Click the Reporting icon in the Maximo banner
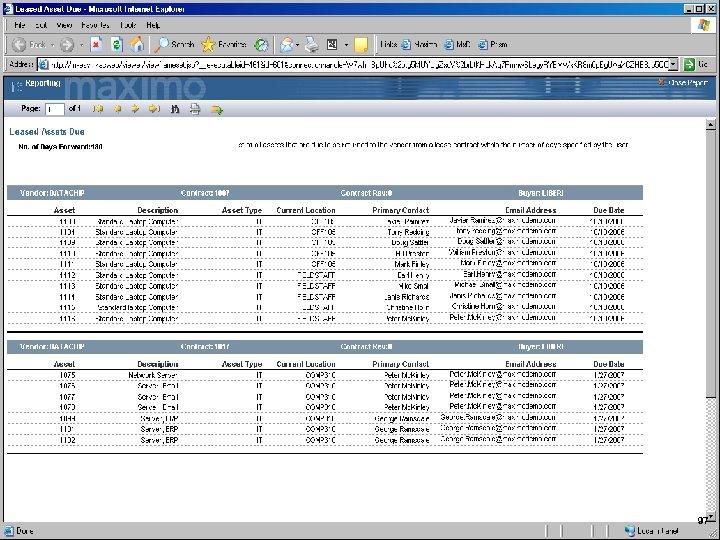The width and height of the screenshot is (720, 540). (16, 85)
